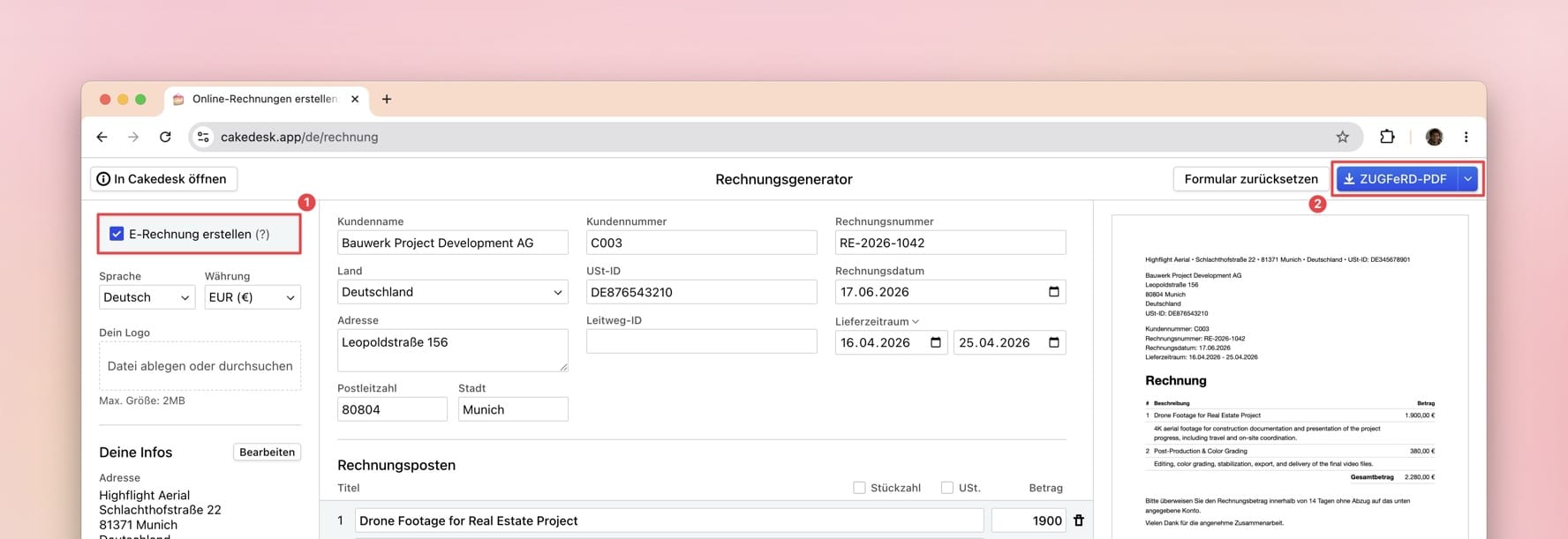
Task: Open the Land dropdown showing Deutschland
Action: 452,292
